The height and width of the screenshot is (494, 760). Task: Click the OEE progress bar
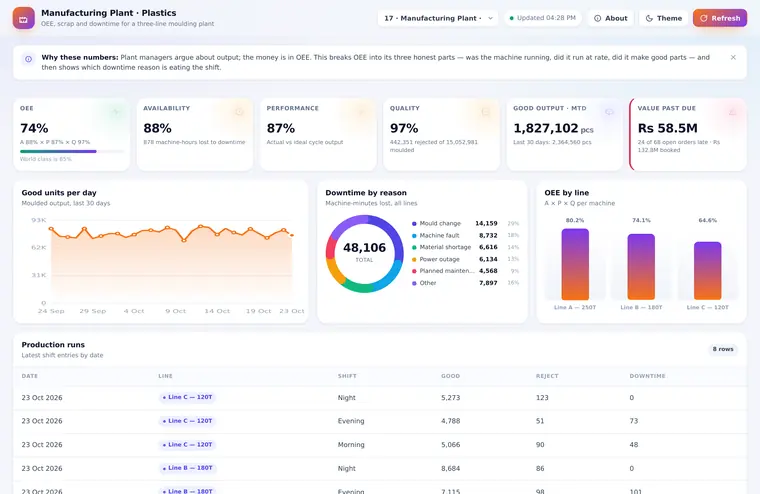pos(72,151)
